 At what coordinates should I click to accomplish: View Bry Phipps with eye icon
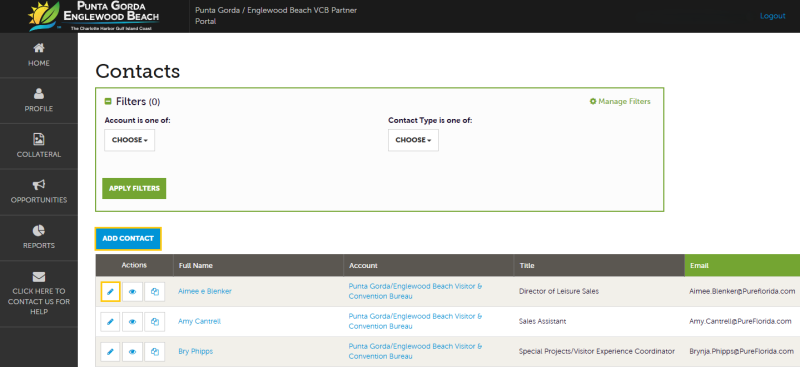(133, 352)
